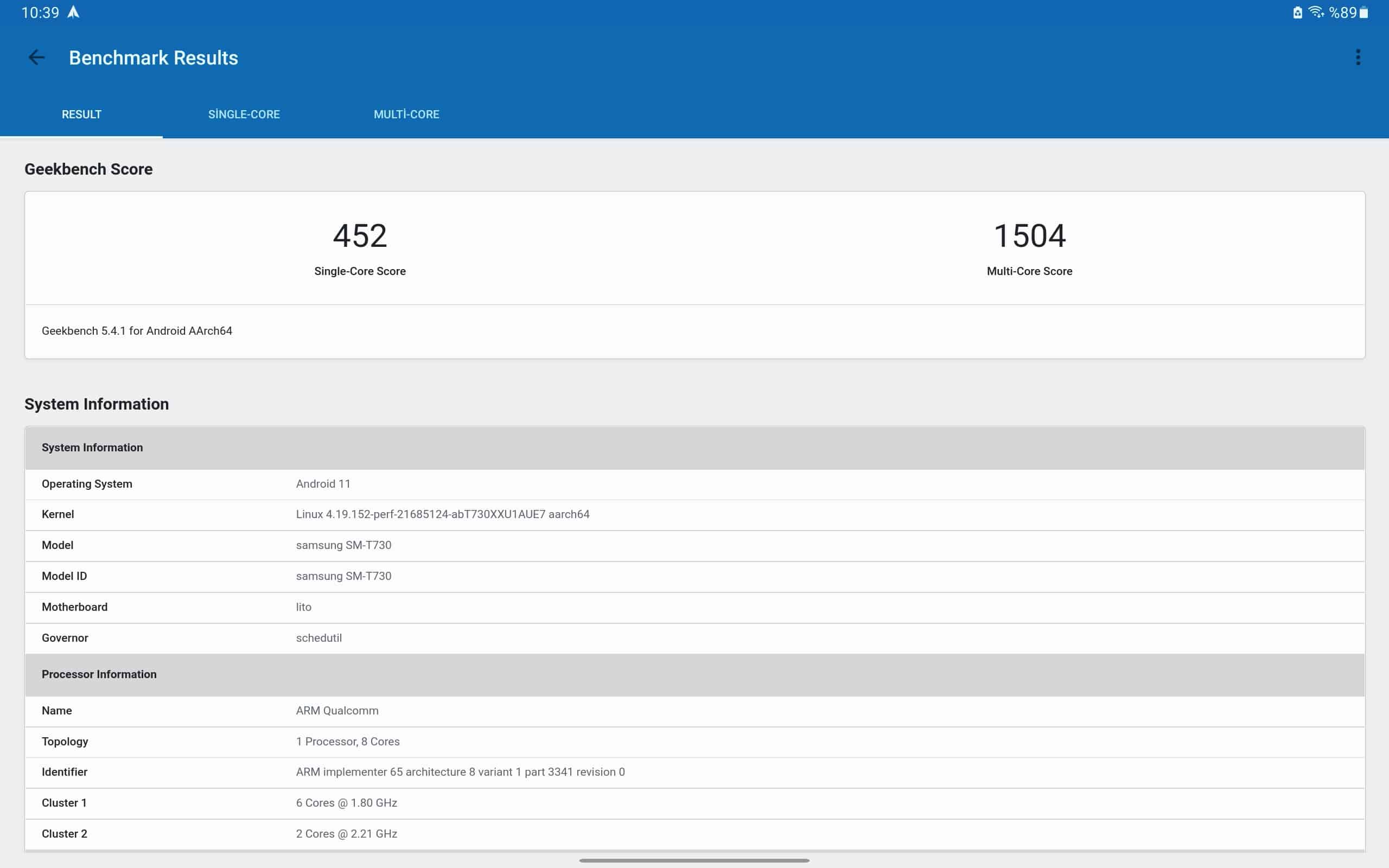This screenshot has width=1389, height=868.
Task: Select the Kernel row
Action: 694,514
